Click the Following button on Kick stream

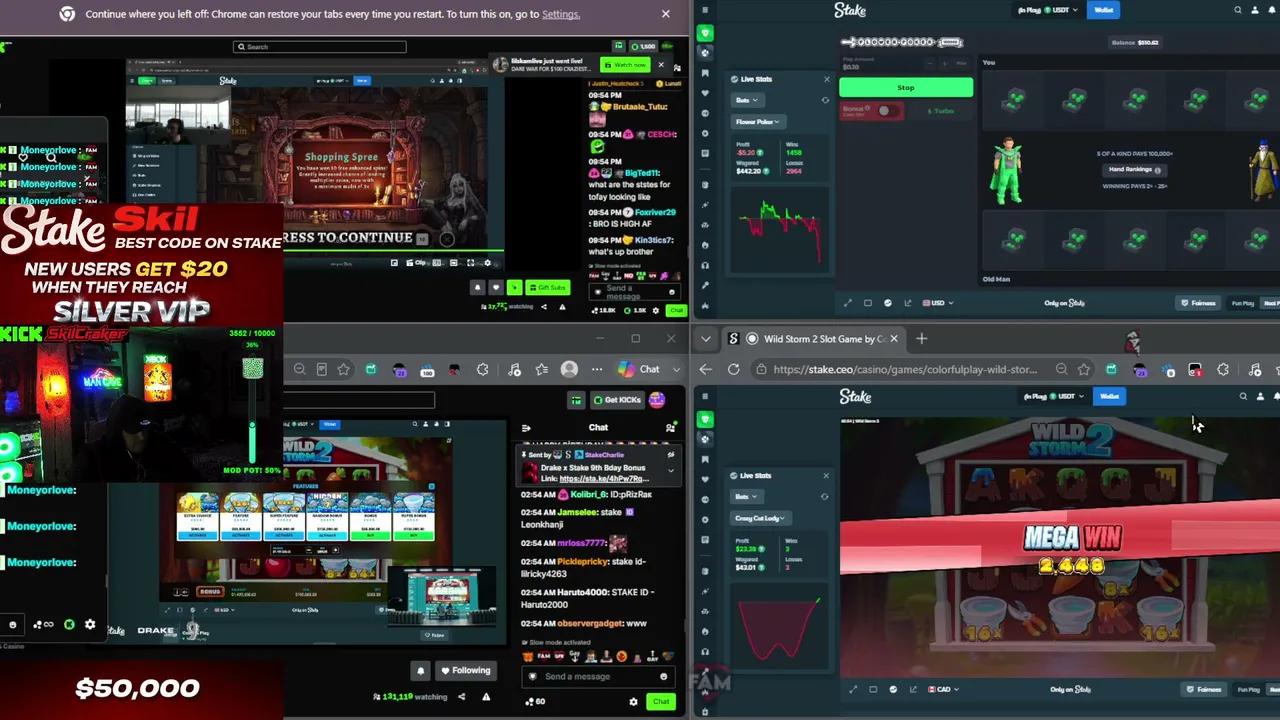(465, 670)
